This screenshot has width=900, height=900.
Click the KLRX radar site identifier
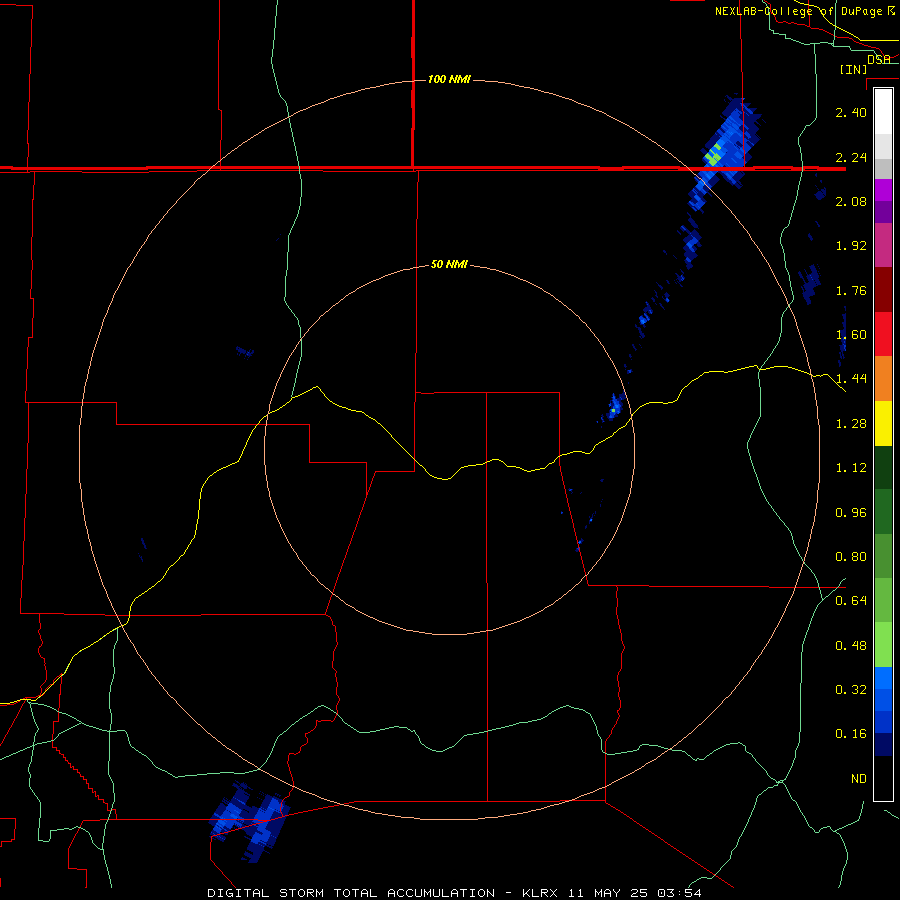point(540,893)
